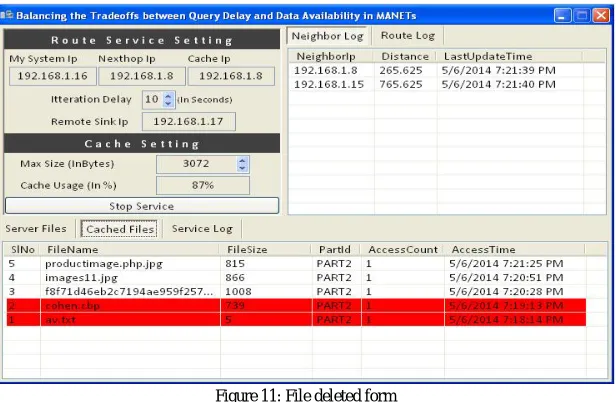The height and width of the screenshot is (402, 616).
Task: Click the Nexthop Ip field
Action: pos(142,76)
